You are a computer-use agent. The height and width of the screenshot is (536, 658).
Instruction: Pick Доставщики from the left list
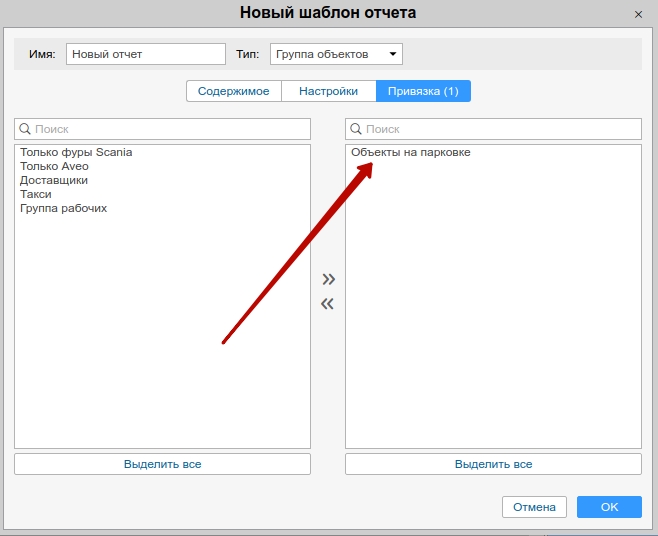[x=54, y=180]
